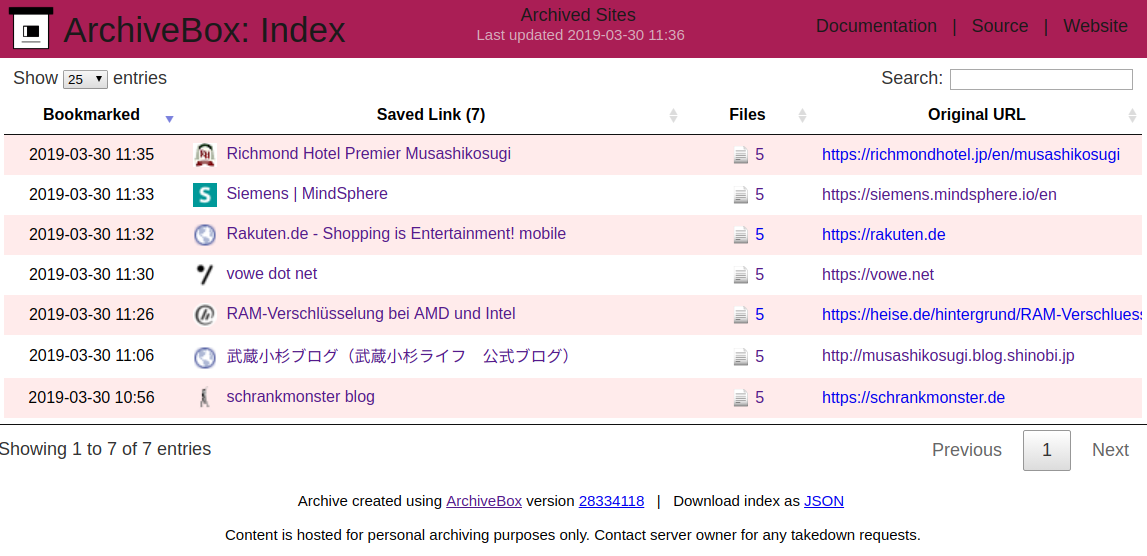Open version 28334118 link
This screenshot has width=1147, height=556.
point(612,501)
